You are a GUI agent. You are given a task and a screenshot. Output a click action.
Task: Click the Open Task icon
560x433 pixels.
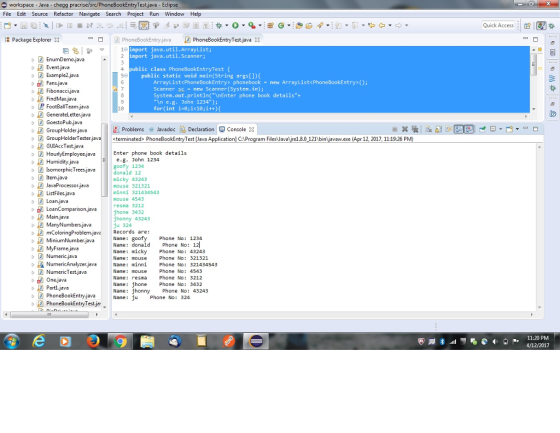309,25
